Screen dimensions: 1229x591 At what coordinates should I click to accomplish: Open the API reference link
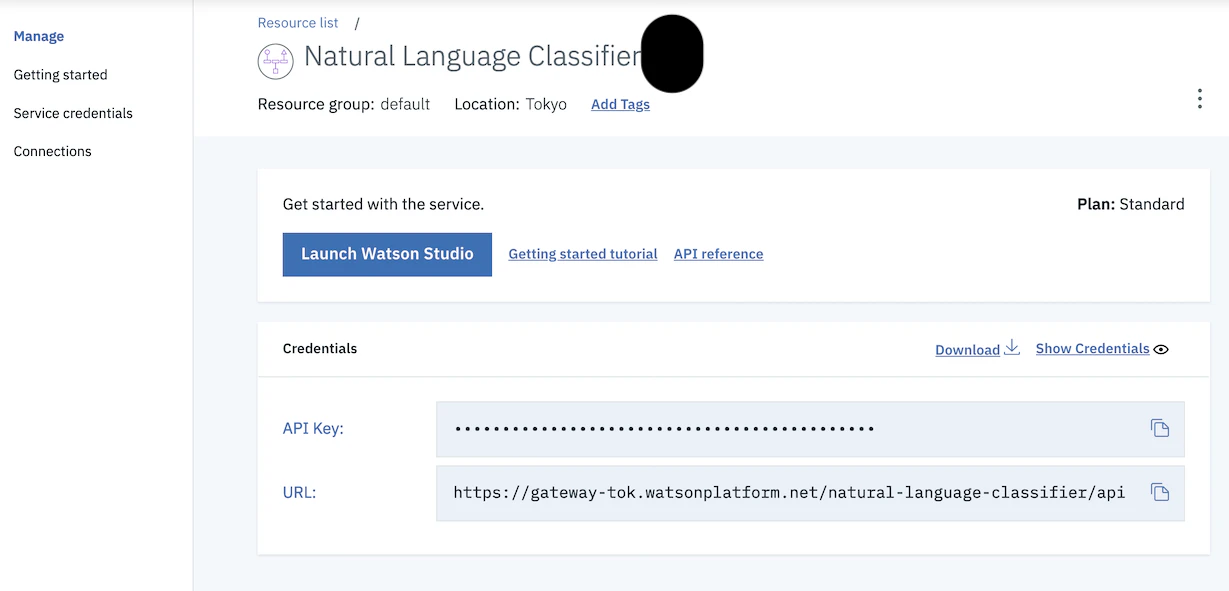click(x=718, y=254)
